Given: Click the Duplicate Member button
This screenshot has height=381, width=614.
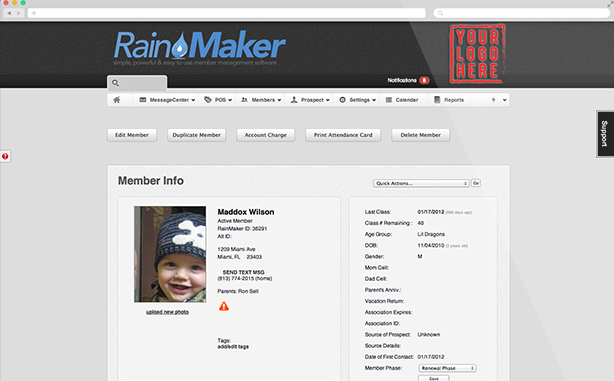Looking at the screenshot, I should click(x=197, y=135).
